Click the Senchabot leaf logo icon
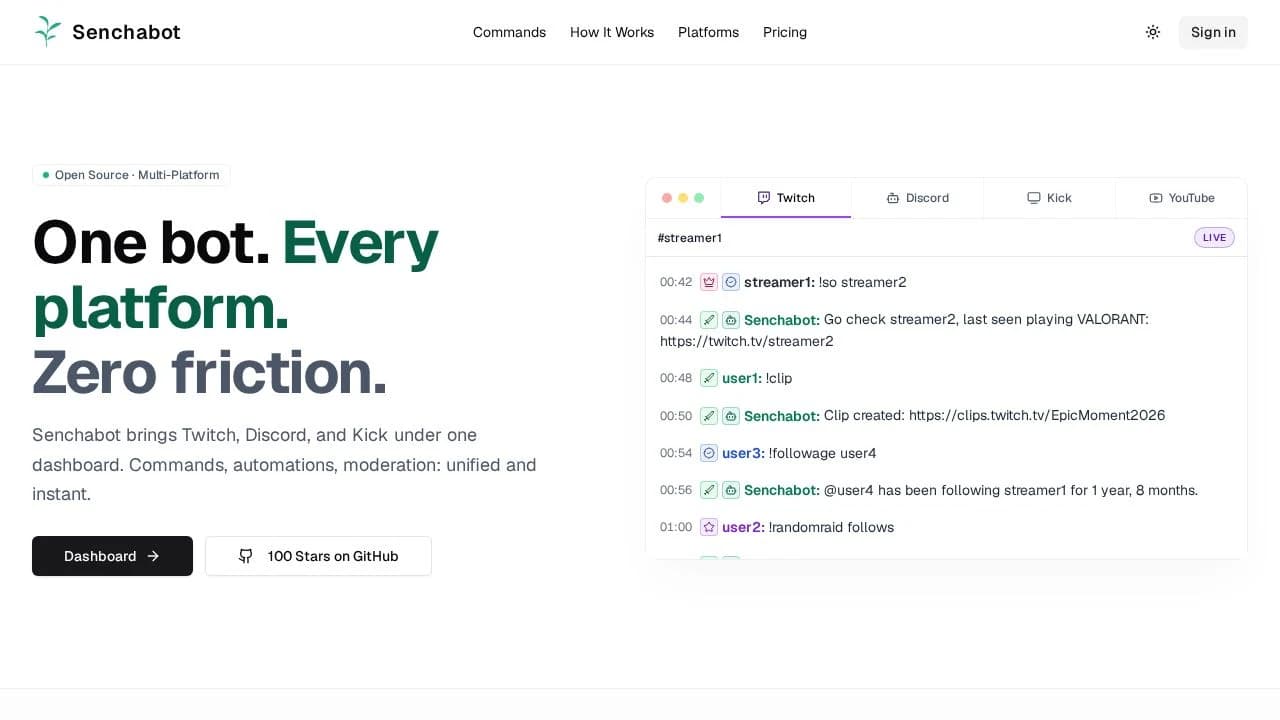This screenshot has width=1280, height=720. pyautogui.click(x=47, y=32)
